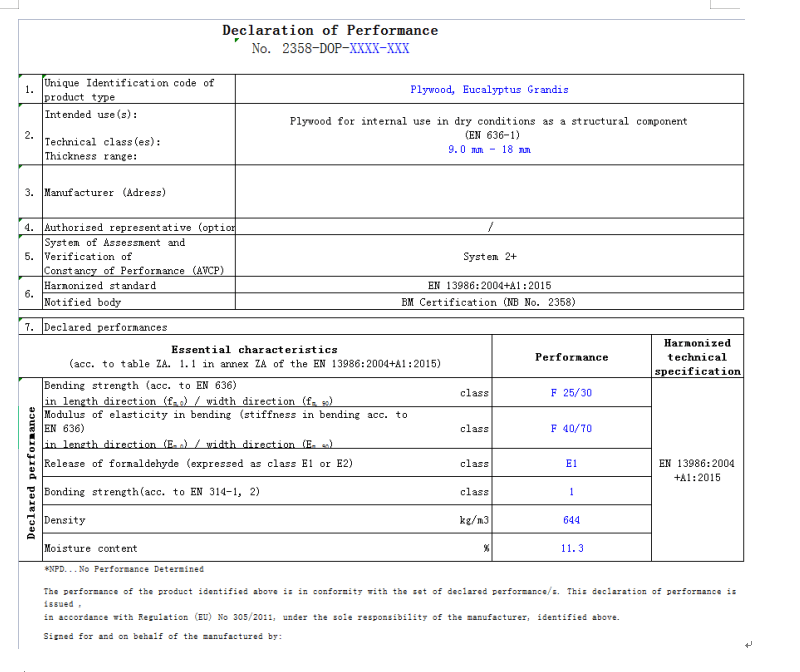Select the formaldehyde class value E1

pos(571,464)
